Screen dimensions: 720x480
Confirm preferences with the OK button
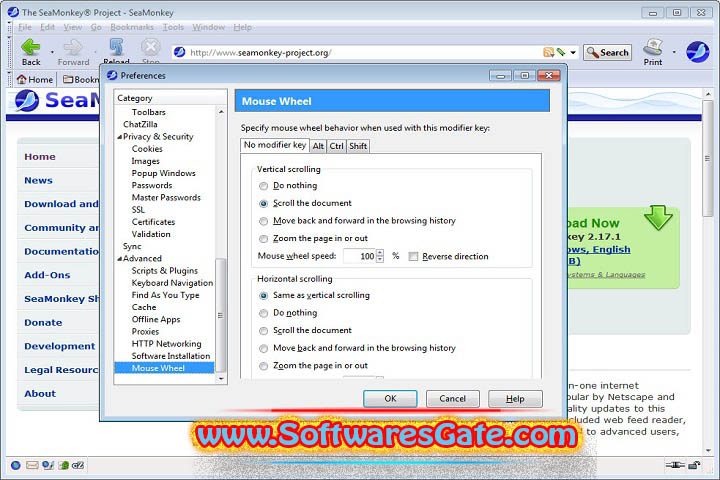[390, 399]
